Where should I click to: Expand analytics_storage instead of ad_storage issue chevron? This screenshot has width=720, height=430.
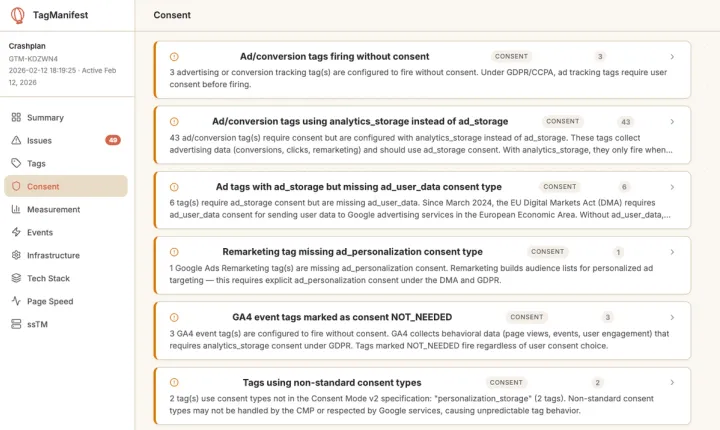coord(672,122)
